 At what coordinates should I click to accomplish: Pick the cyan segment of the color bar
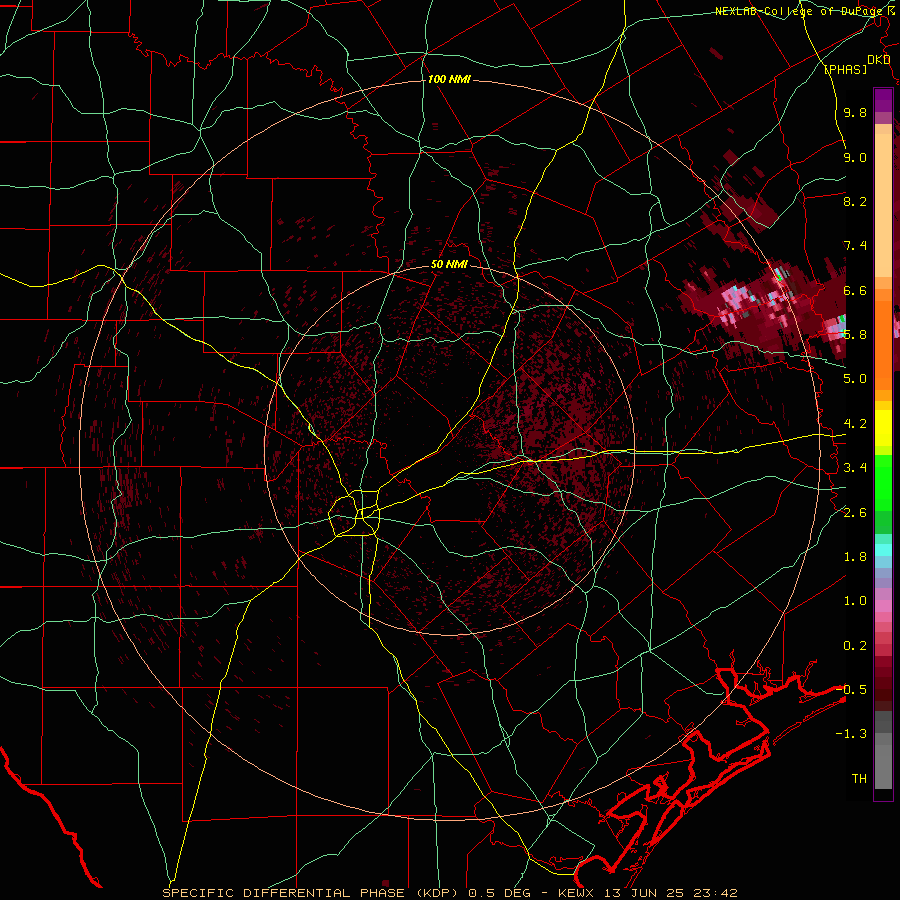(883, 550)
